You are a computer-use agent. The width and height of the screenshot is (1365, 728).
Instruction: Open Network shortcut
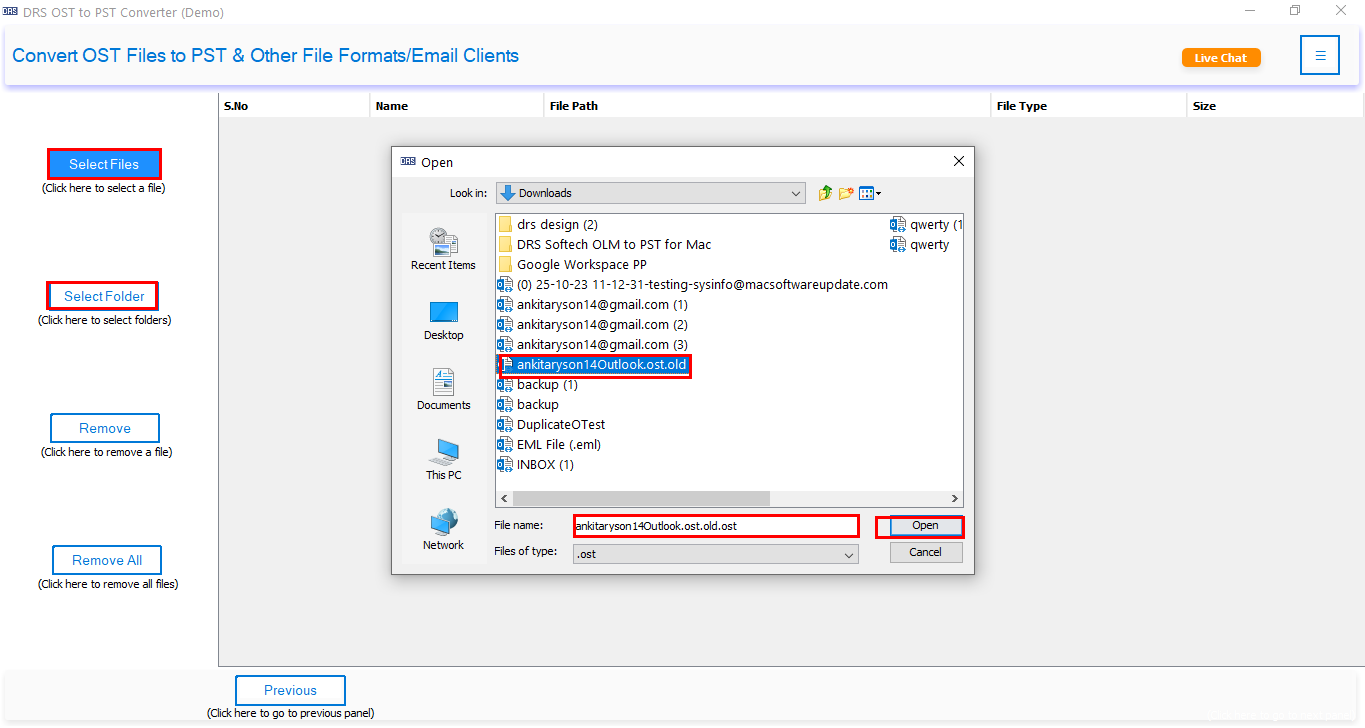point(443,530)
